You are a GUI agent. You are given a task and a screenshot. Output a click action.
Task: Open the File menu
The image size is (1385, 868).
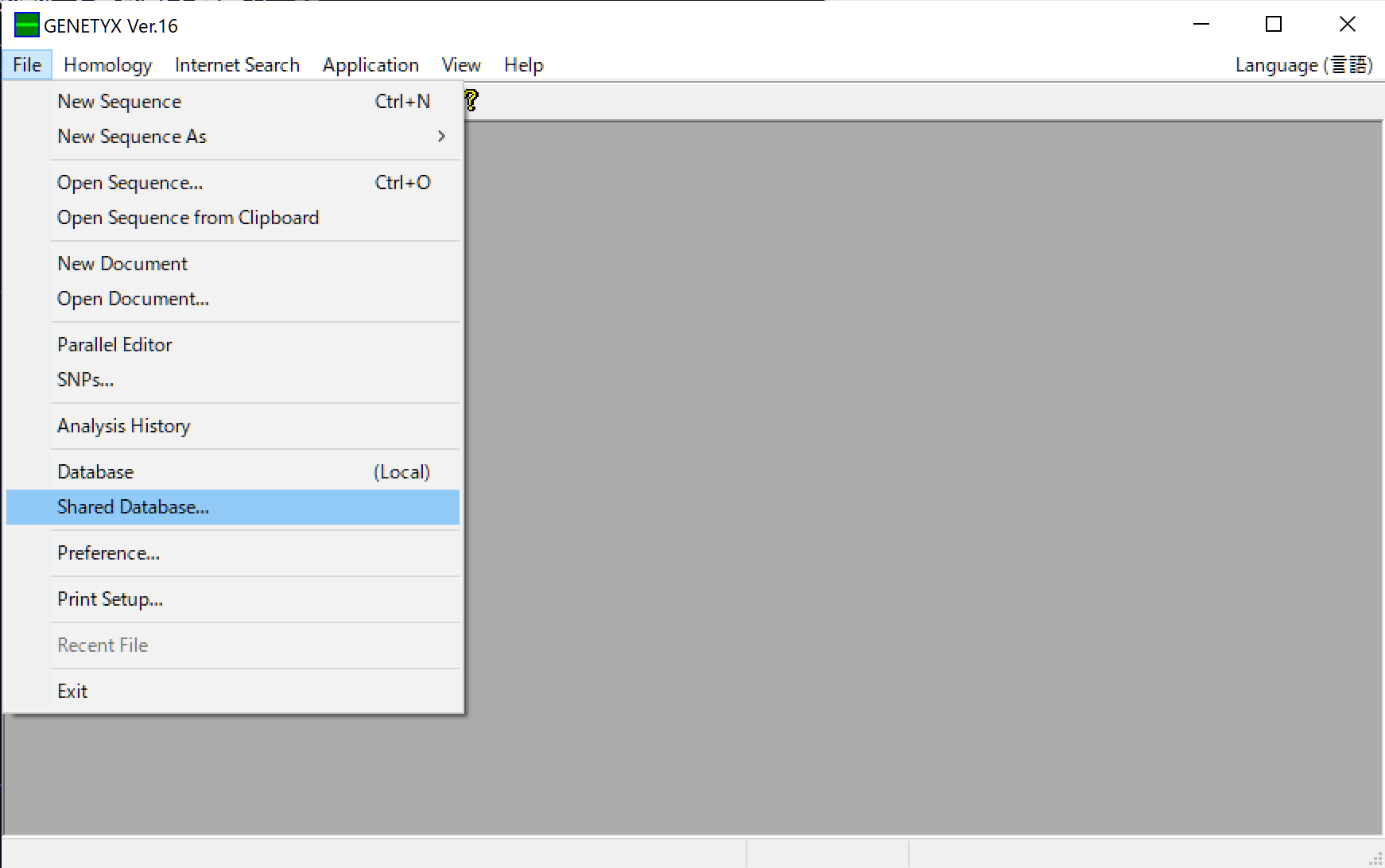[x=27, y=65]
